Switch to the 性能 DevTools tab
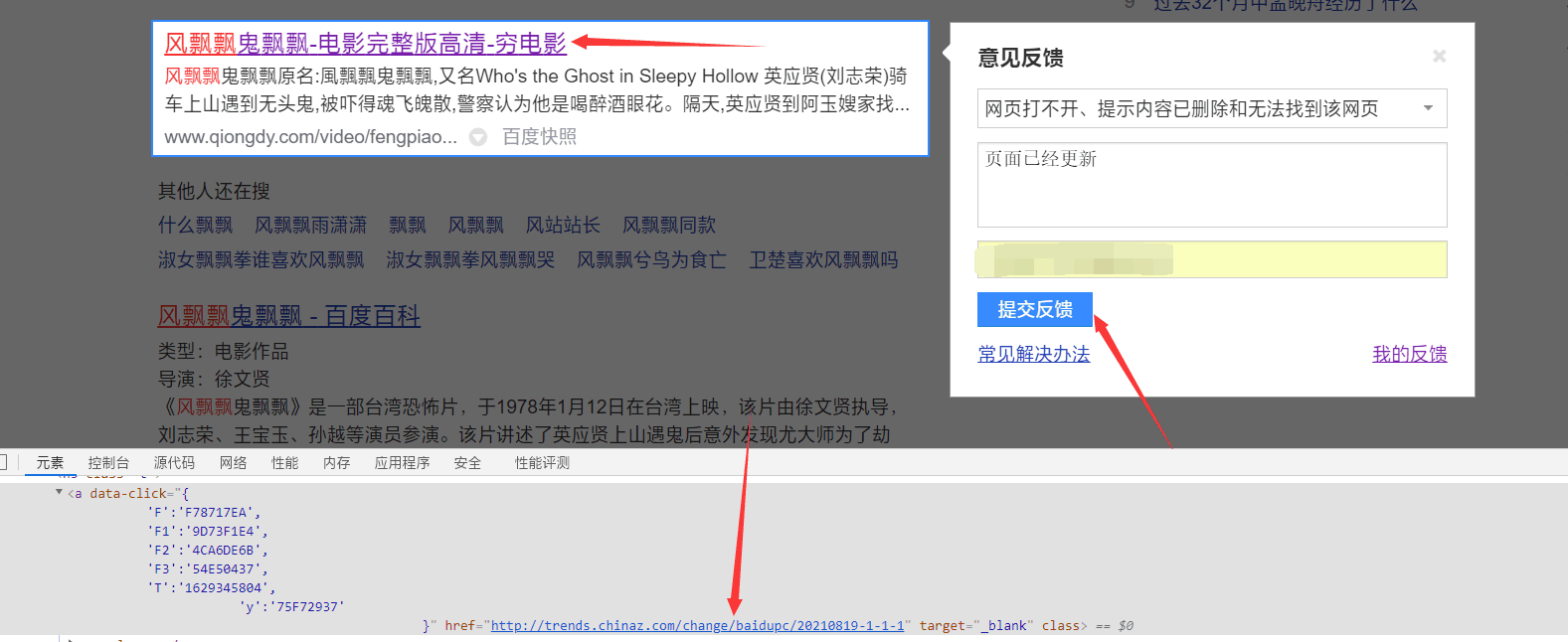Screen dimensions: 1568x642 click(284, 463)
